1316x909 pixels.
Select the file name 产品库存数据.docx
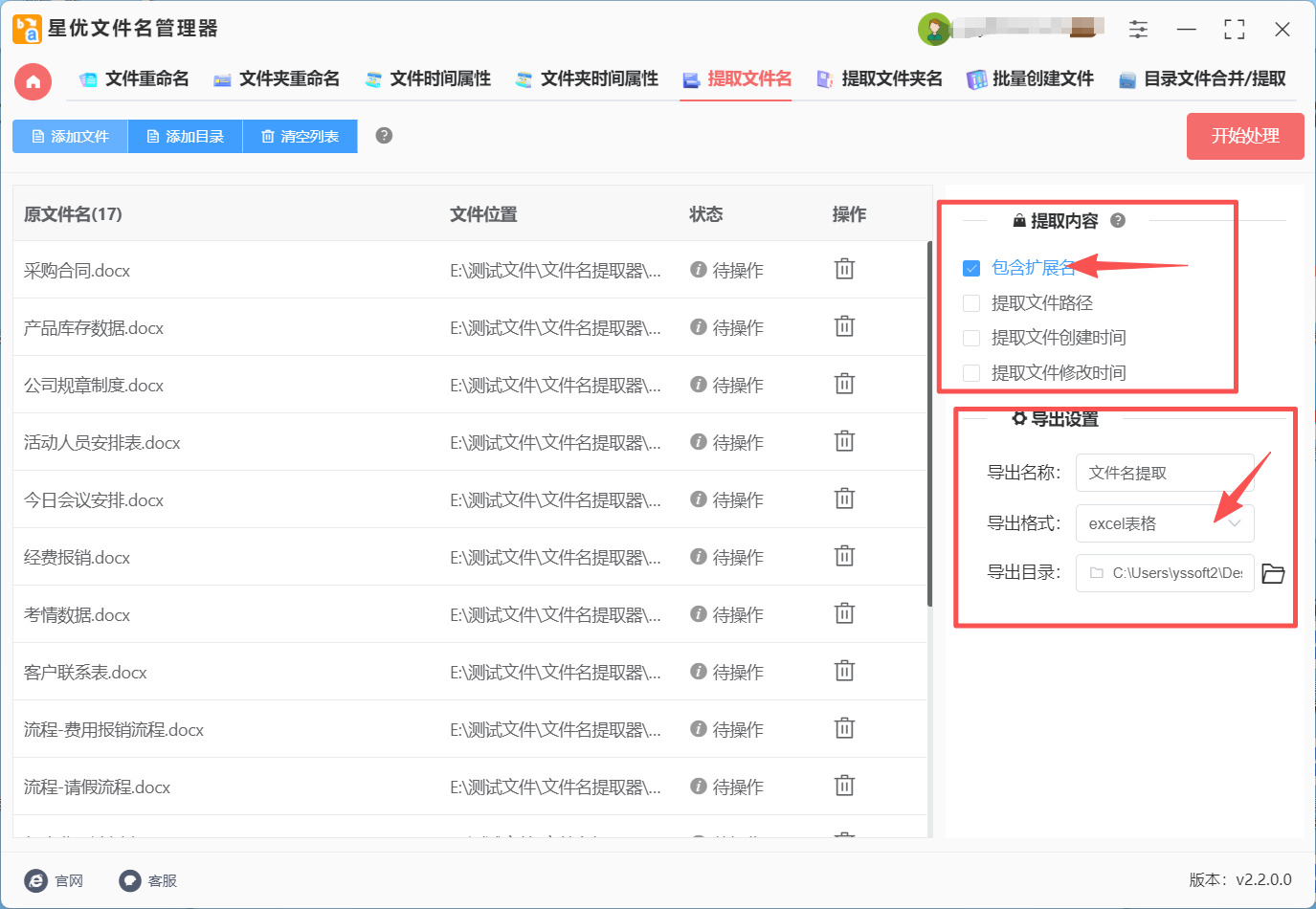pos(94,328)
